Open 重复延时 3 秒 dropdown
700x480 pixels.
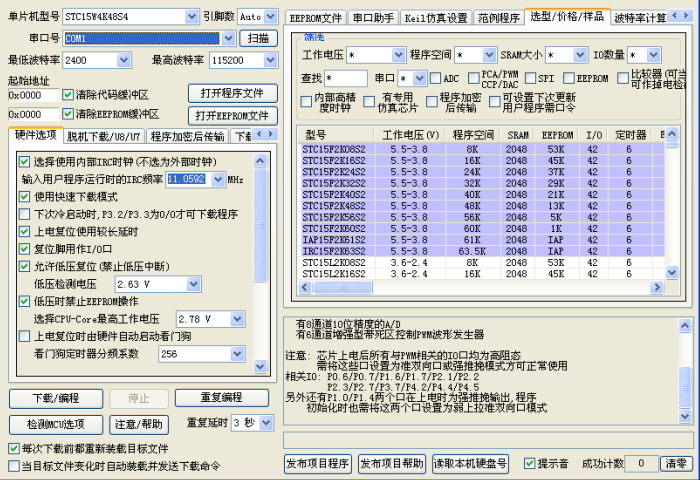point(266,423)
